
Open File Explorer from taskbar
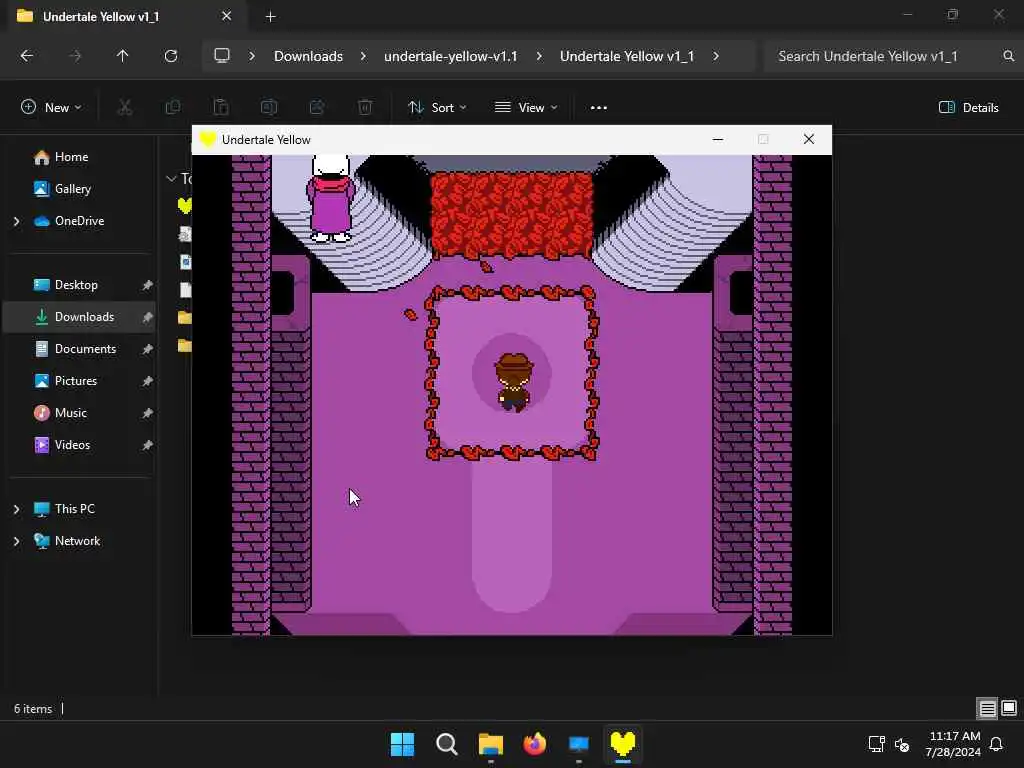pyautogui.click(x=490, y=744)
